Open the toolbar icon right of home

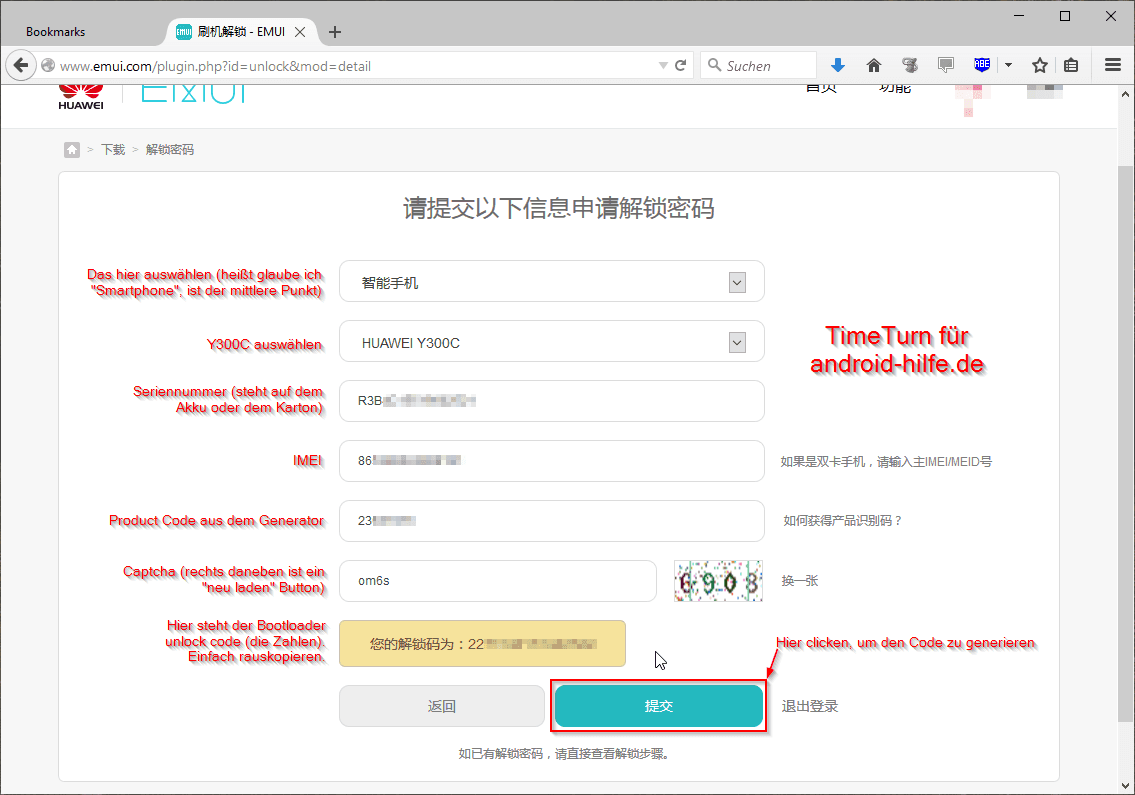pyautogui.click(x=910, y=65)
